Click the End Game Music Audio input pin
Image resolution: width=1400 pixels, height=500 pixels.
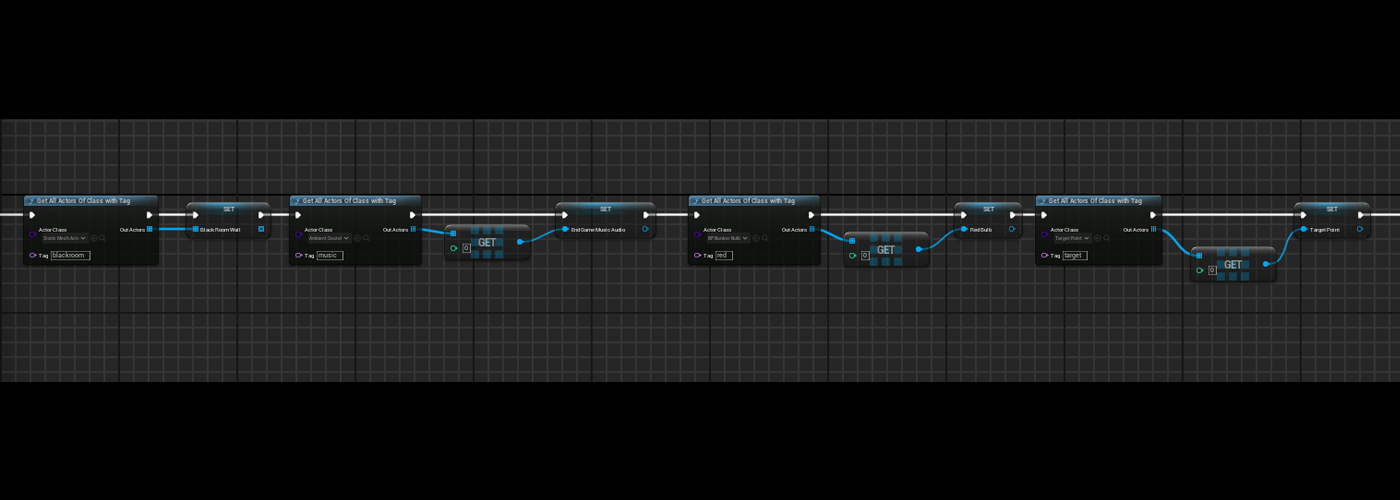point(565,229)
